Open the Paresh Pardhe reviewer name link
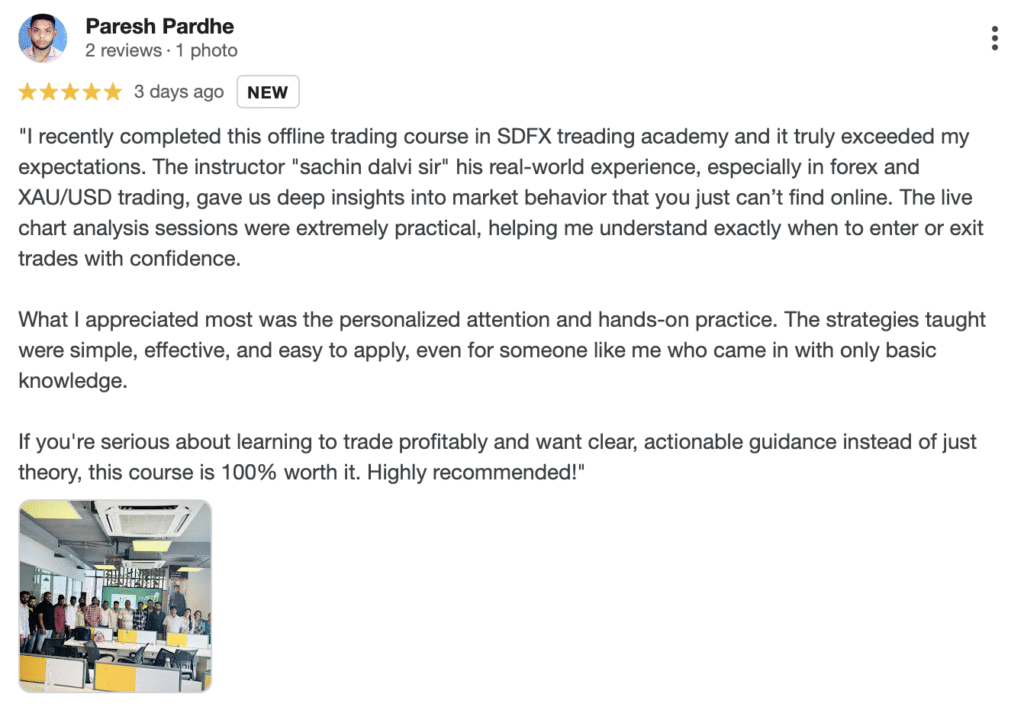 pyautogui.click(x=160, y=25)
